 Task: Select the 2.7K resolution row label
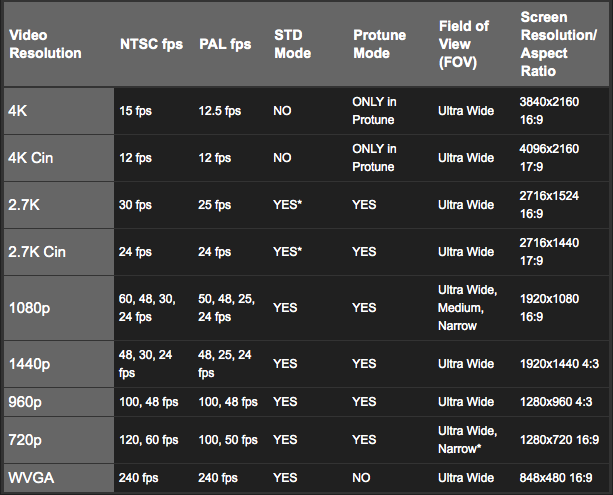(x=26, y=204)
